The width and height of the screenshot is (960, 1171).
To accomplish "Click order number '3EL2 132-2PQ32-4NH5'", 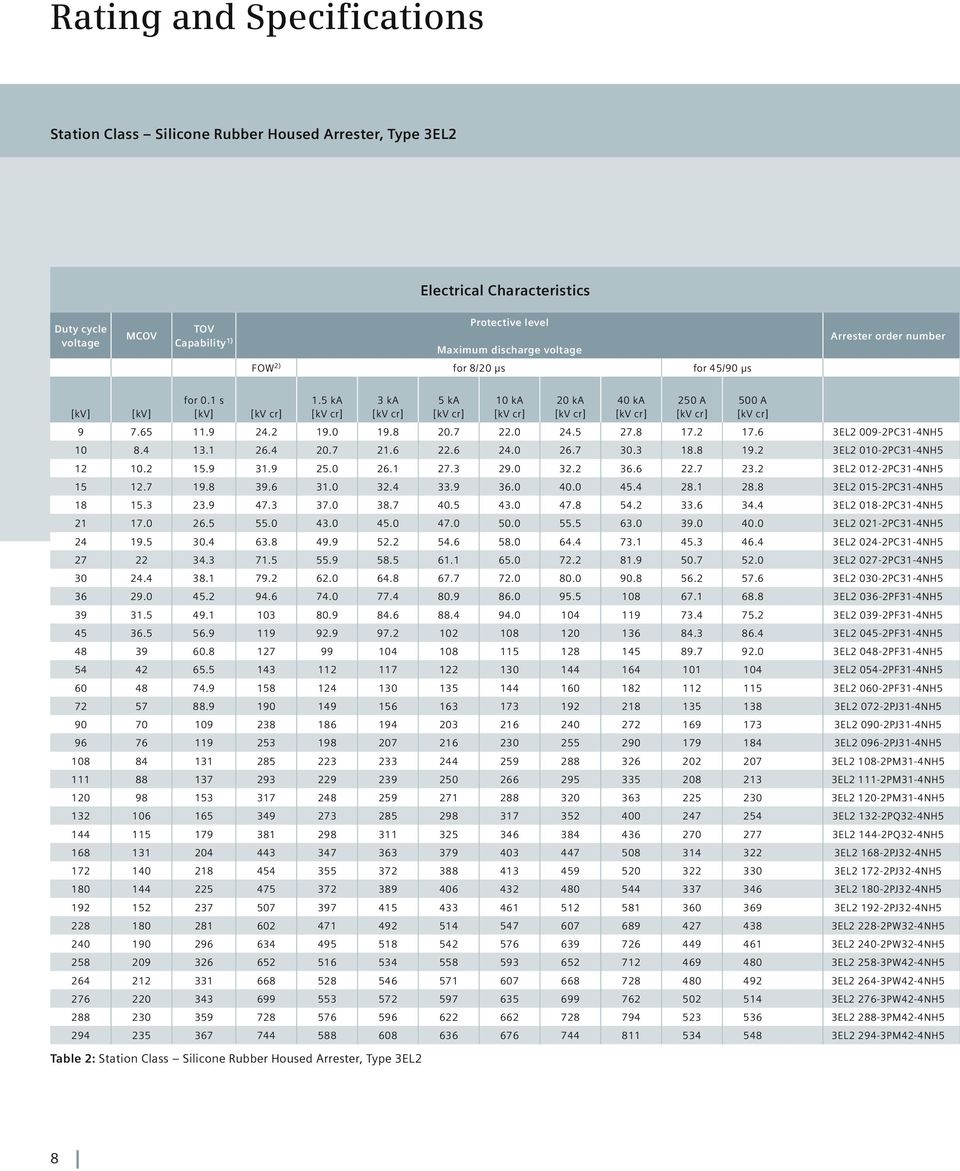I will [888, 816].
